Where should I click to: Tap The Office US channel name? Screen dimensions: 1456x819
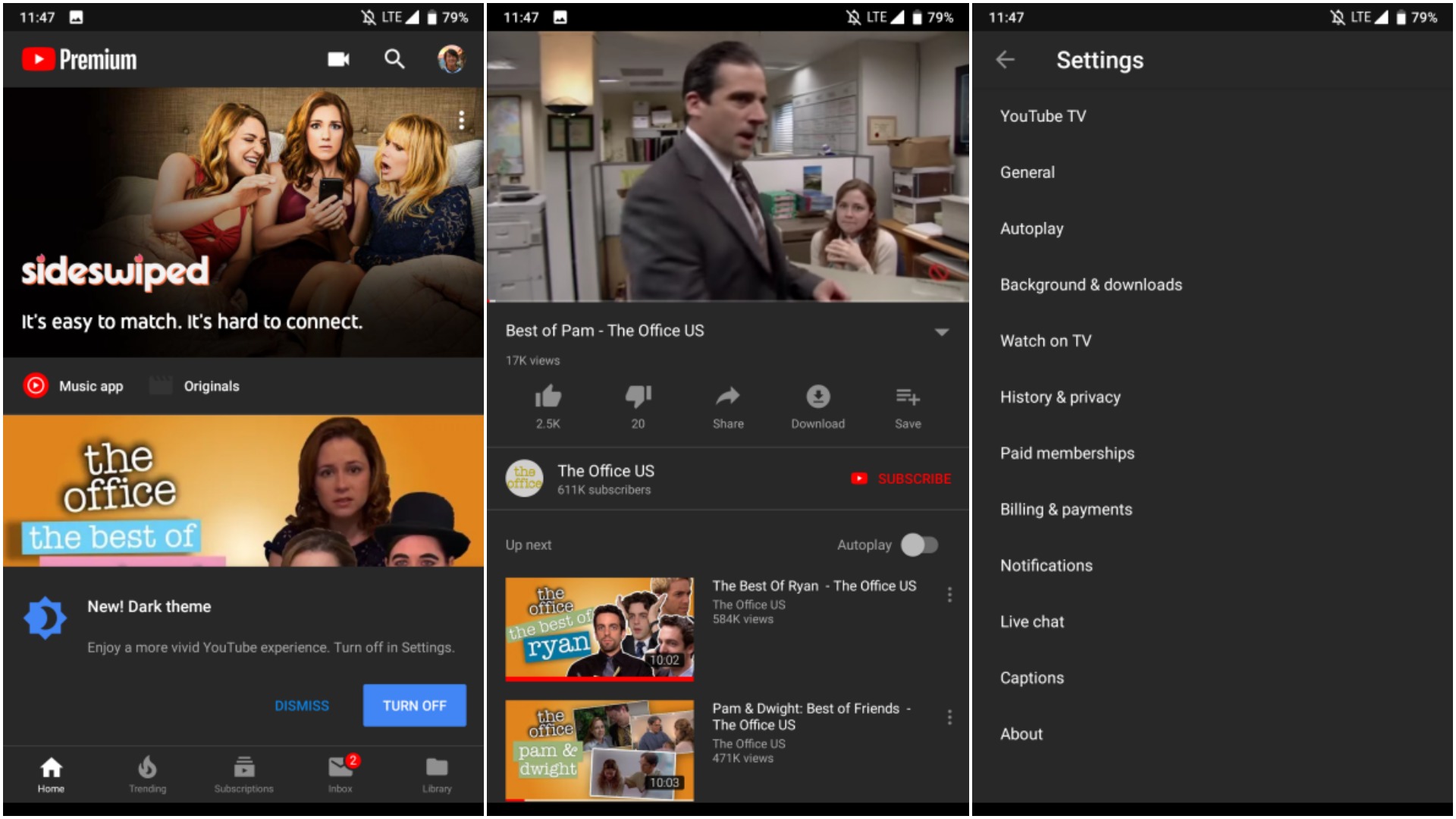[606, 471]
